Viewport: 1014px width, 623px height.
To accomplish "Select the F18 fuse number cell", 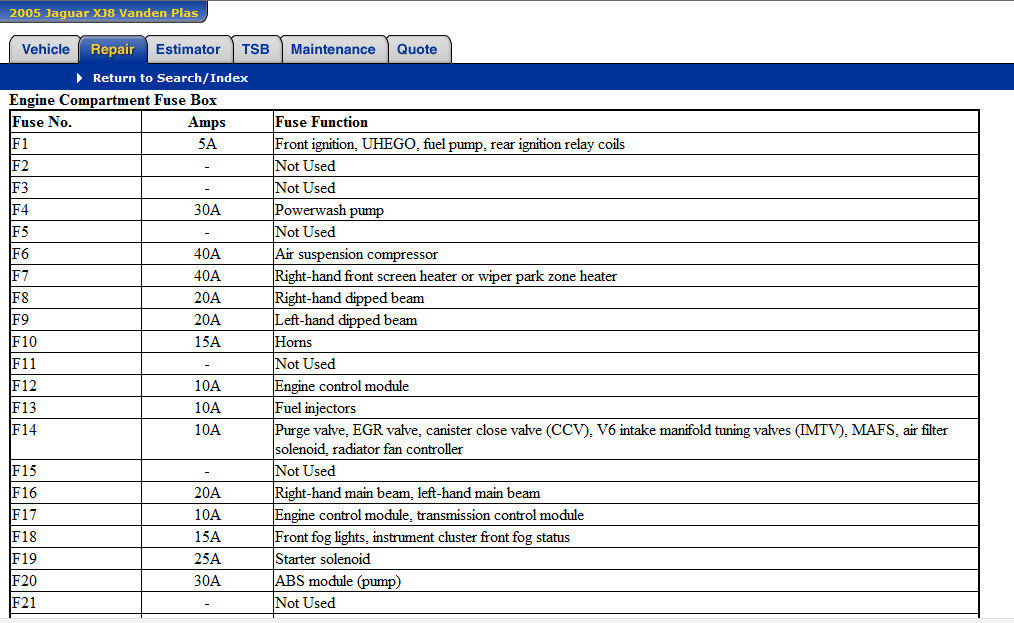I will tap(76, 536).
